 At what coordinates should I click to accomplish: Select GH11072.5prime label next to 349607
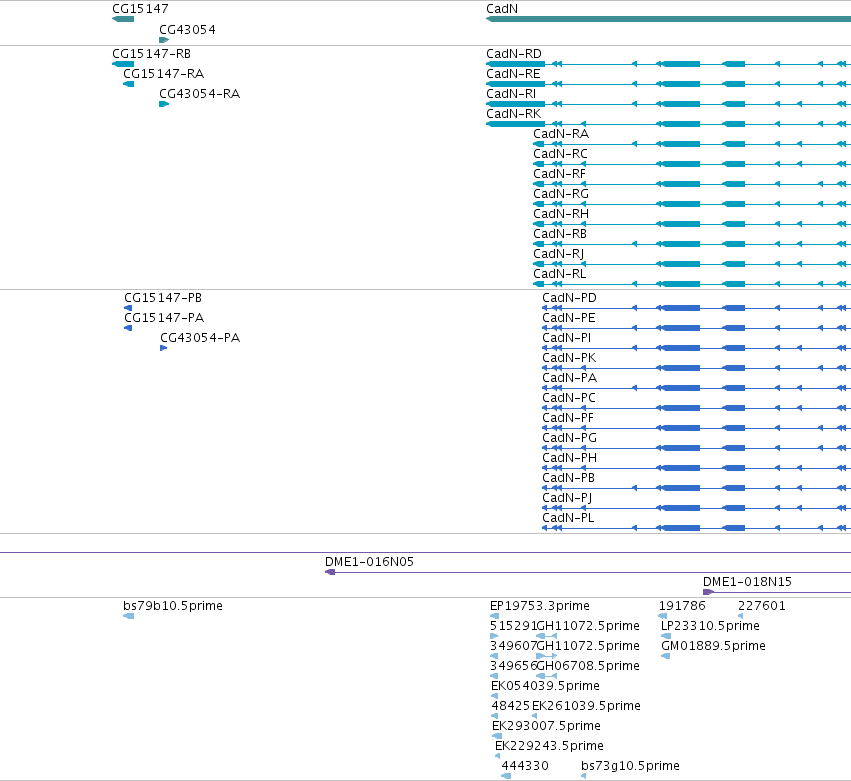coord(588,646)
